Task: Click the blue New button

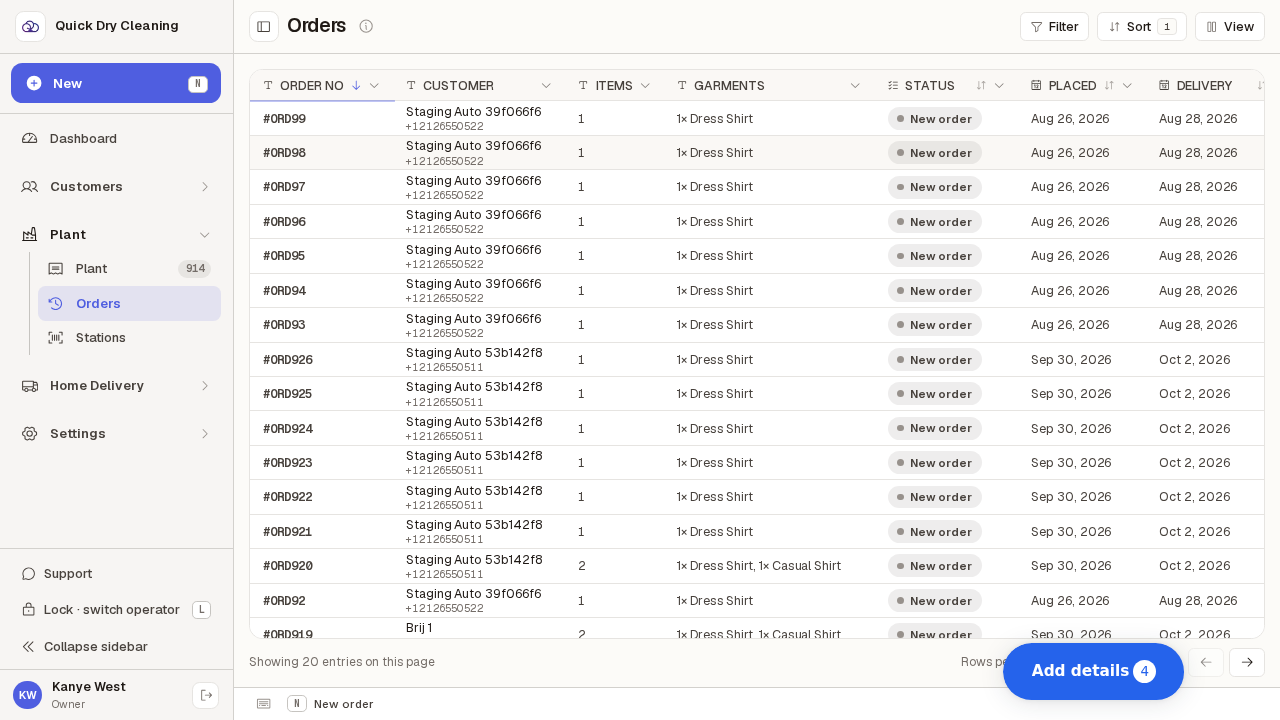Action: point(116,83)
